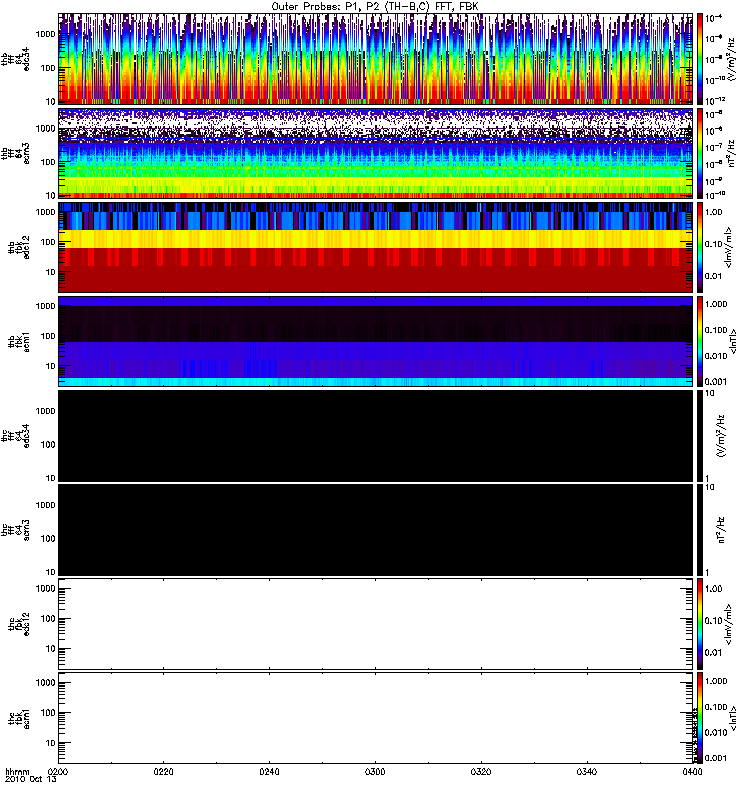Click the <|nT|> unit label beside thb fbk scm1
Viewport: 750px width, 800px height.
(x=734, y=341)
